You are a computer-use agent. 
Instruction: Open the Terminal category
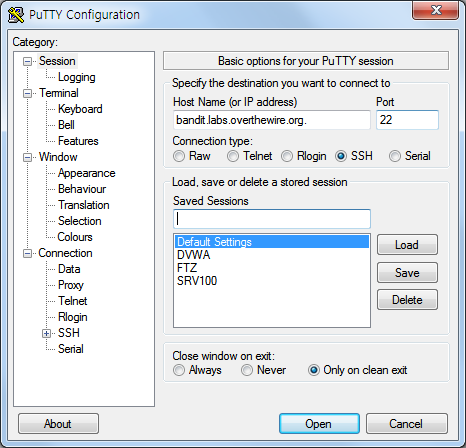click(59, 93)
